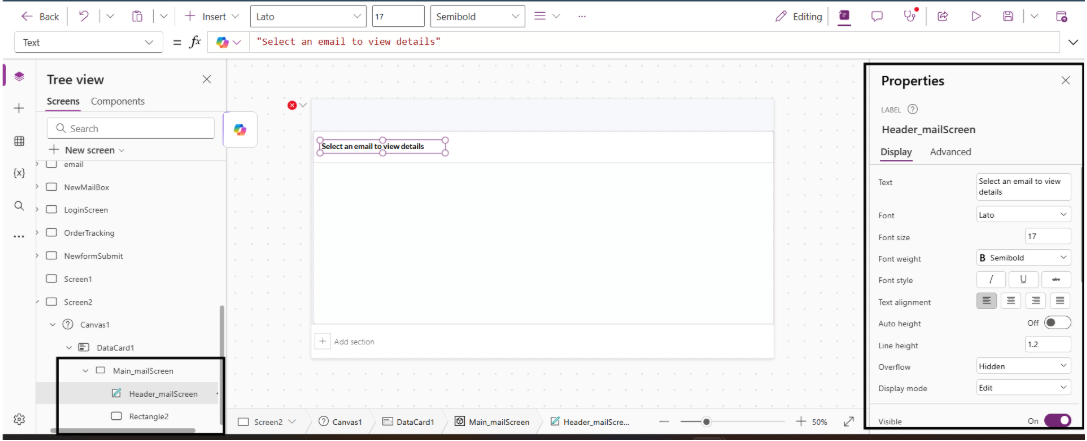Click the Save icon in toolbar
The image size is (1087, 441).
(1008, 16)
